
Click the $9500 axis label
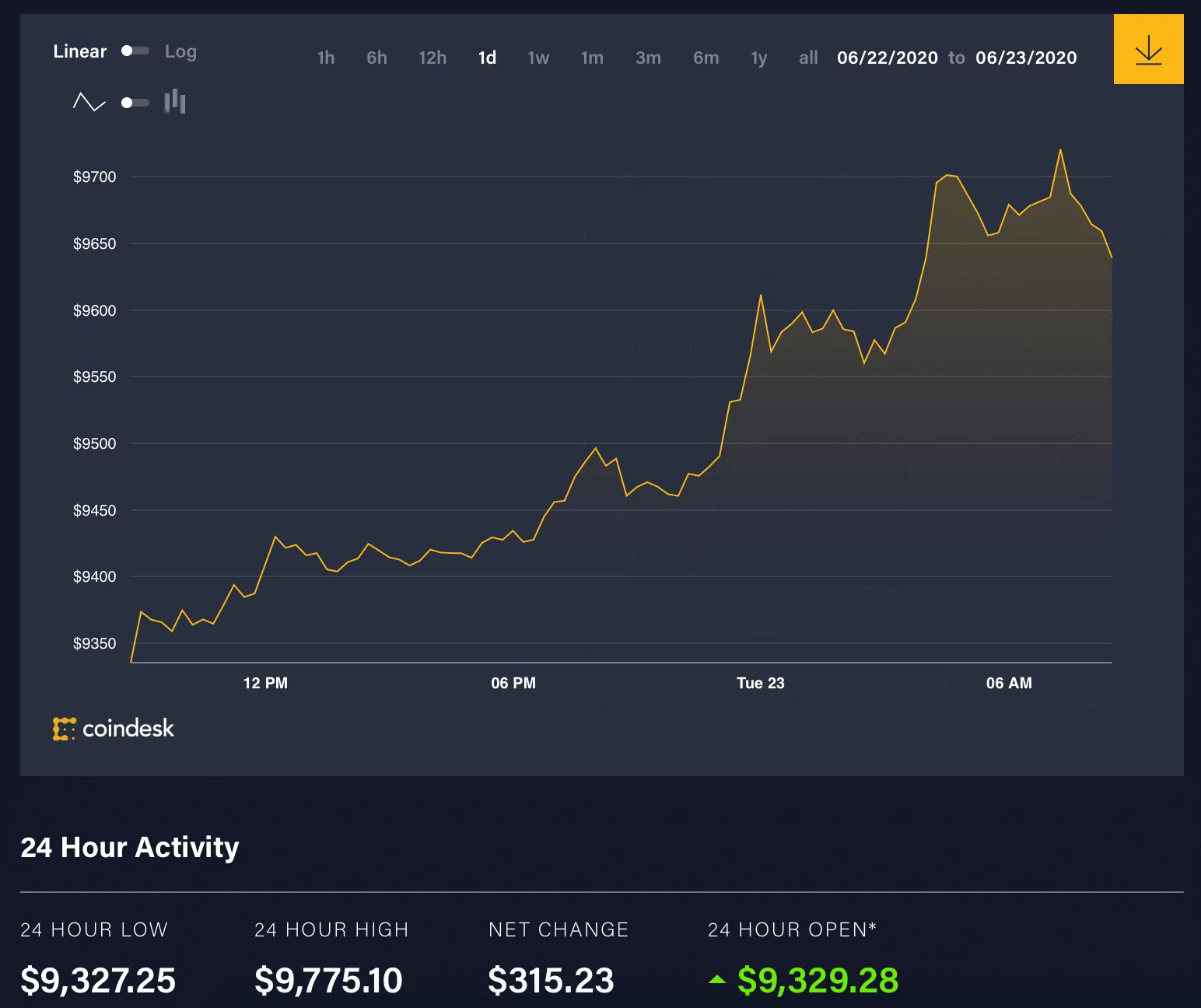pos(94,443)
